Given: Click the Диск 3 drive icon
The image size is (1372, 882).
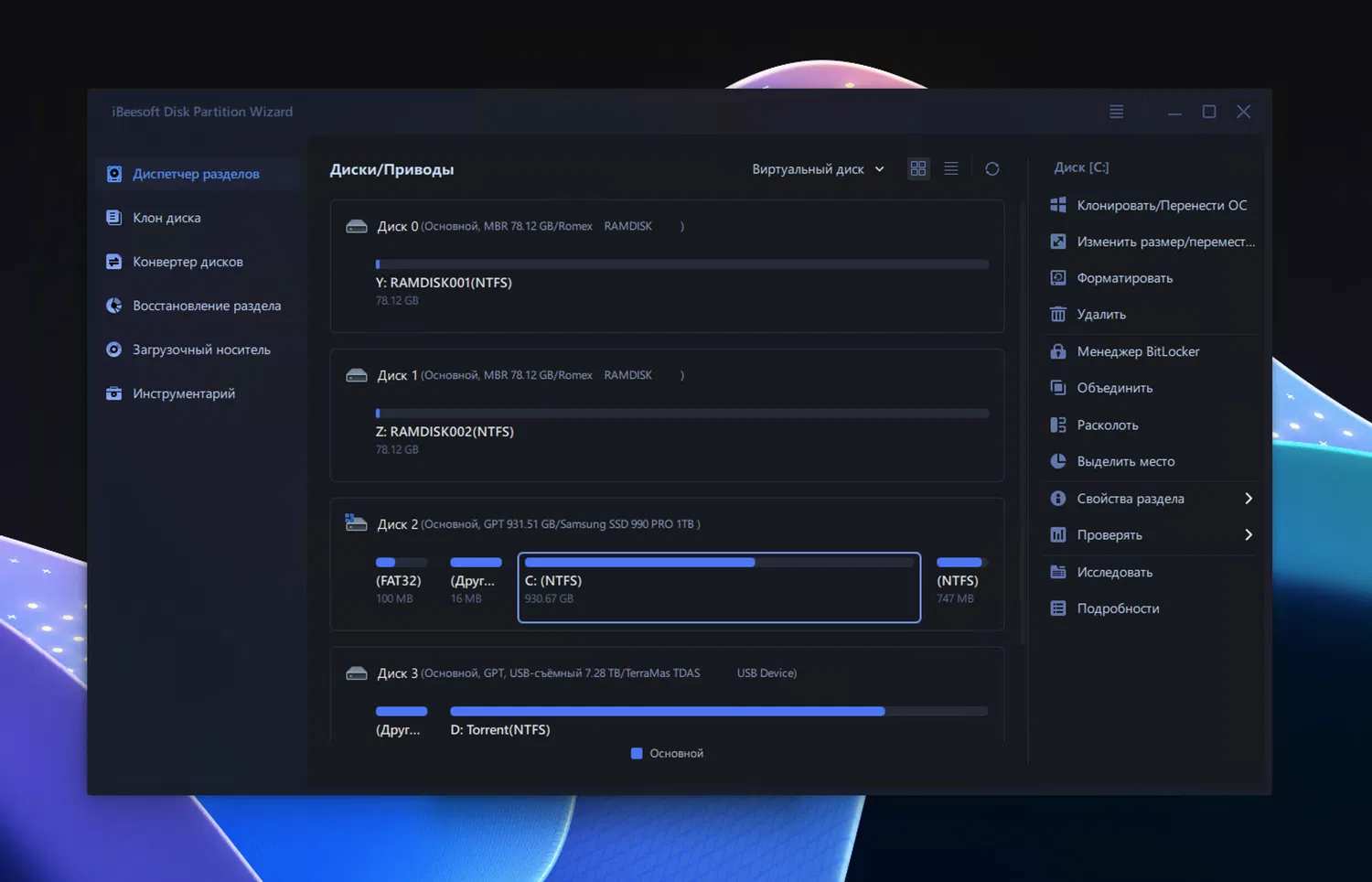Looking at the screenshot, I should pyautogui.click(x=357, y=673).
